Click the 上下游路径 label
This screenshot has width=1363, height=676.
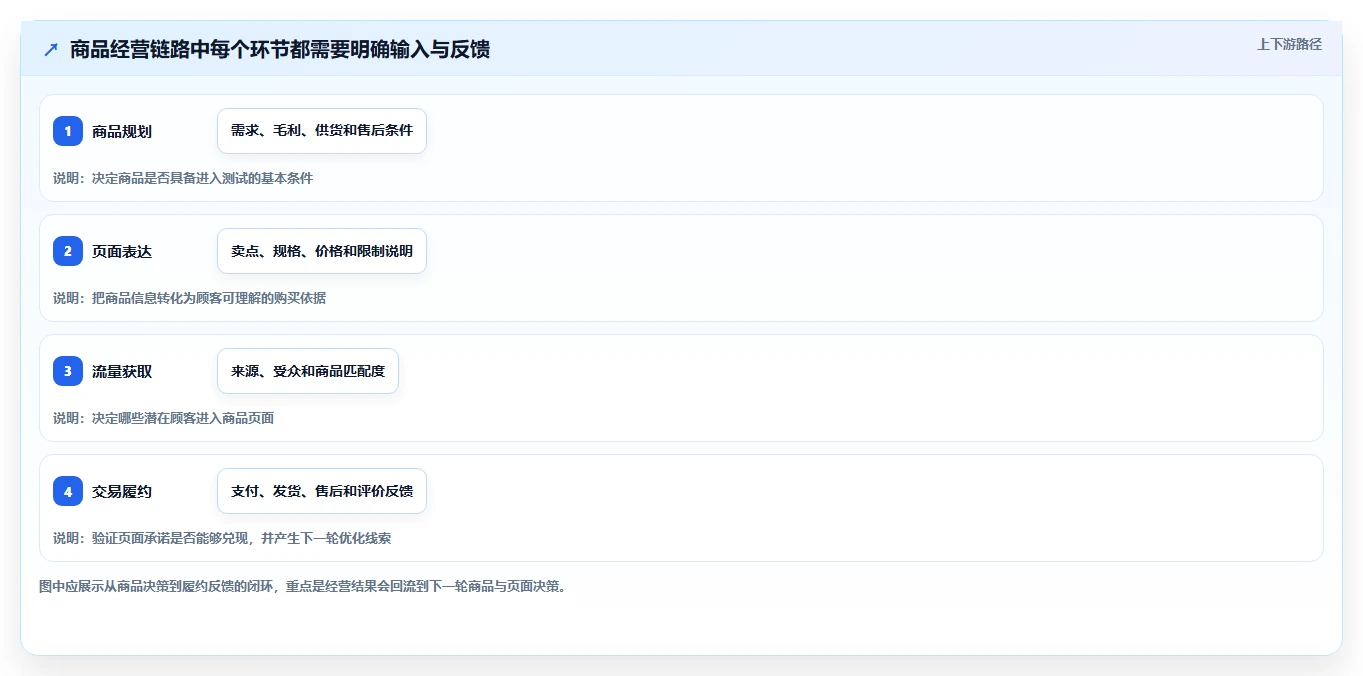point(1289,44)
